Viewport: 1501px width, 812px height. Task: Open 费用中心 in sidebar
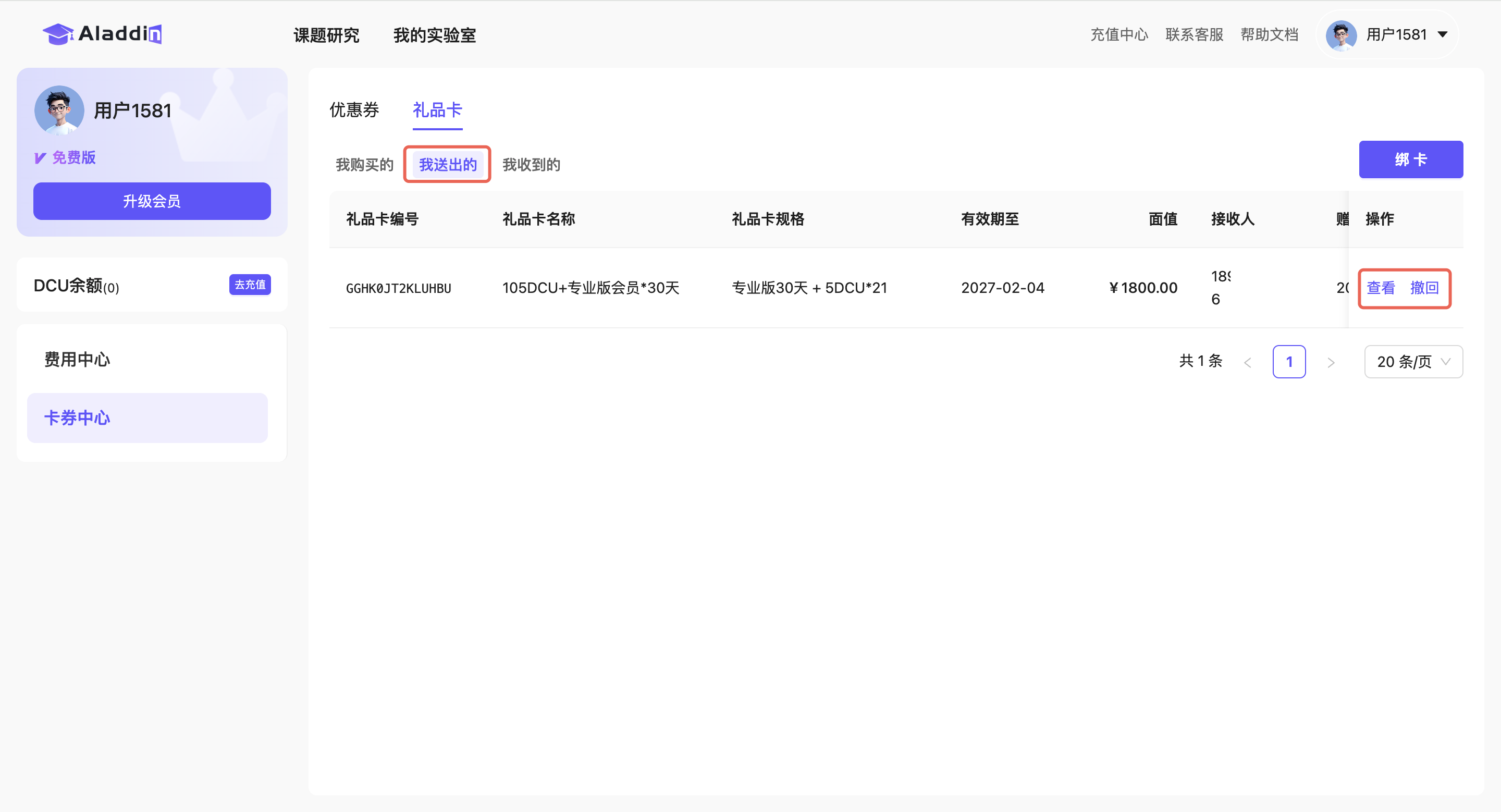click(x=77, y=360)
